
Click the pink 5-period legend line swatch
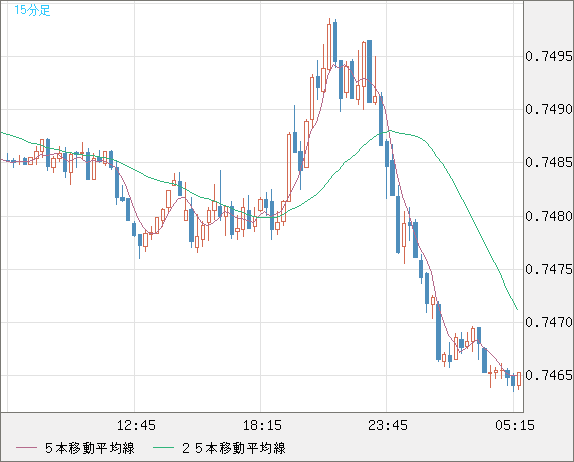[x=26, y=448]
